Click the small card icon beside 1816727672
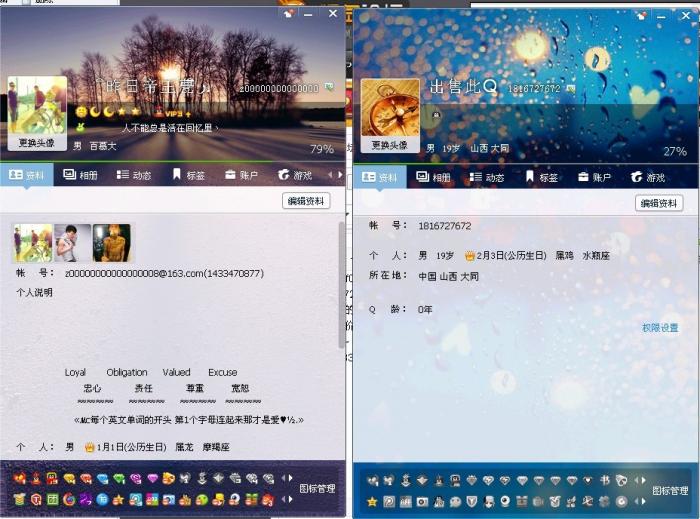This screenshot has height=519, width=700. tap(571, 88)
